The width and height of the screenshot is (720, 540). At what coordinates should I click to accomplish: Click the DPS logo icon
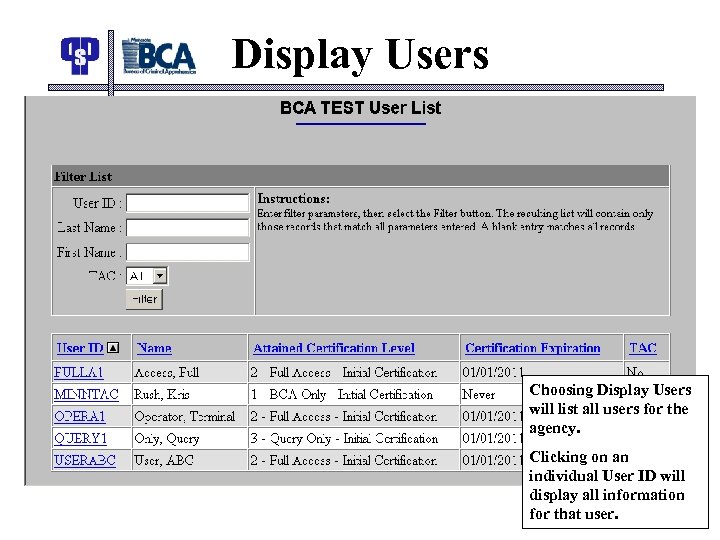click(x=80, y=55)
